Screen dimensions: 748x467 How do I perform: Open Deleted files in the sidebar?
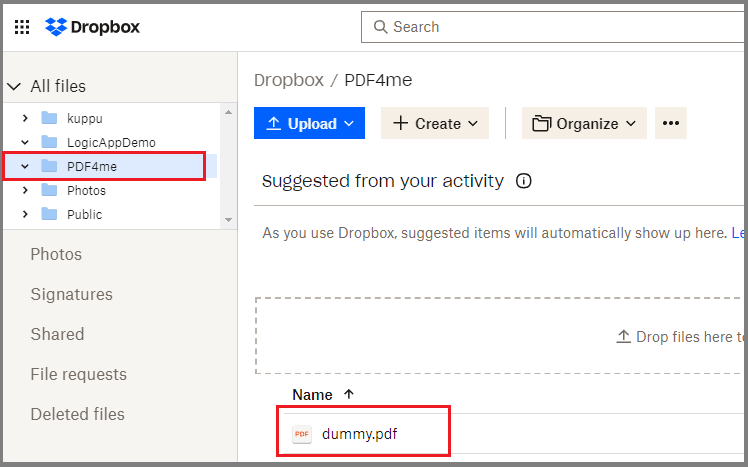pyautogui.click(x=78, y=414)
